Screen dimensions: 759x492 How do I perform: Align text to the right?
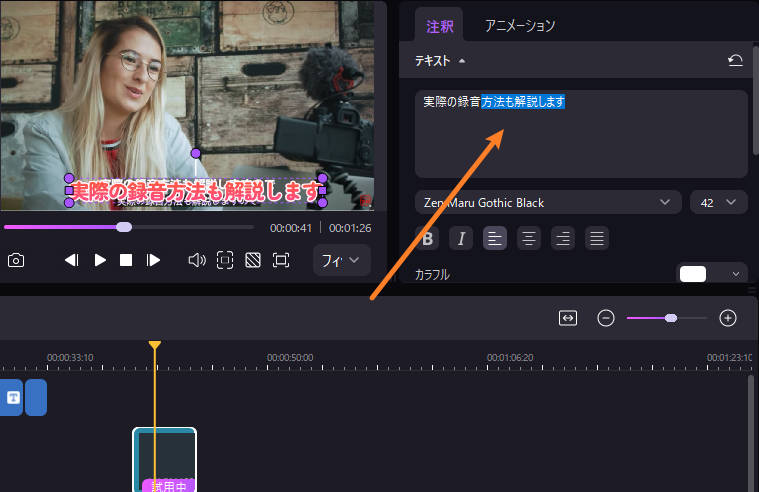pos(563,238)
